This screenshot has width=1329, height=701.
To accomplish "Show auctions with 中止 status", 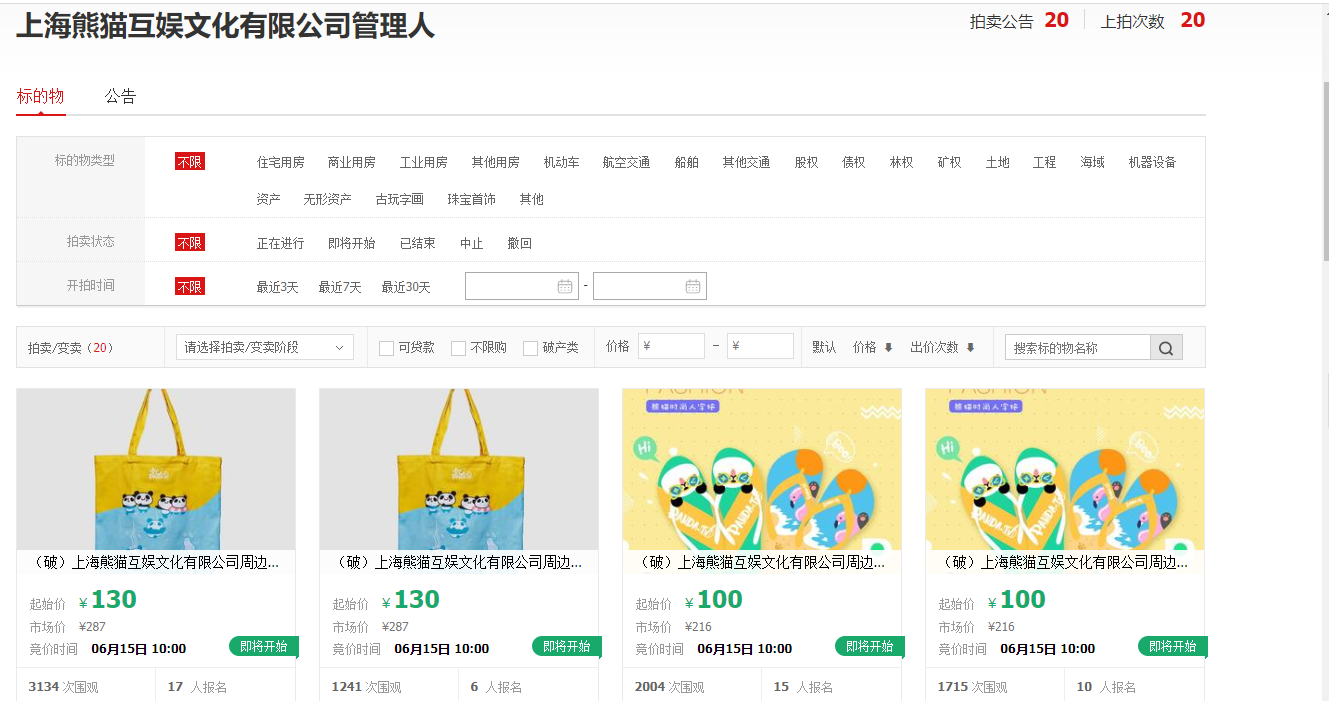I will click(472, 243).
